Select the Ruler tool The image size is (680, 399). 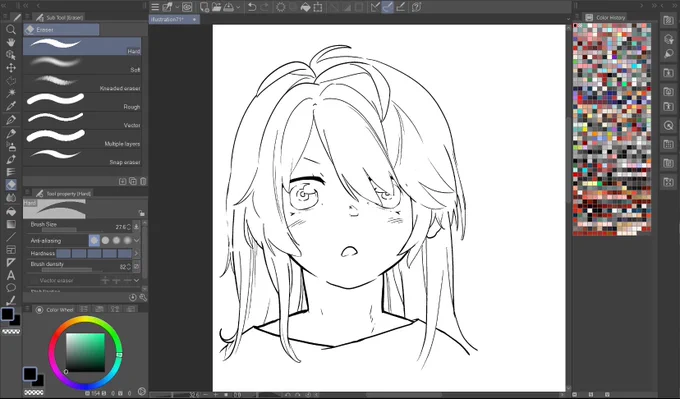click(11, 262)
